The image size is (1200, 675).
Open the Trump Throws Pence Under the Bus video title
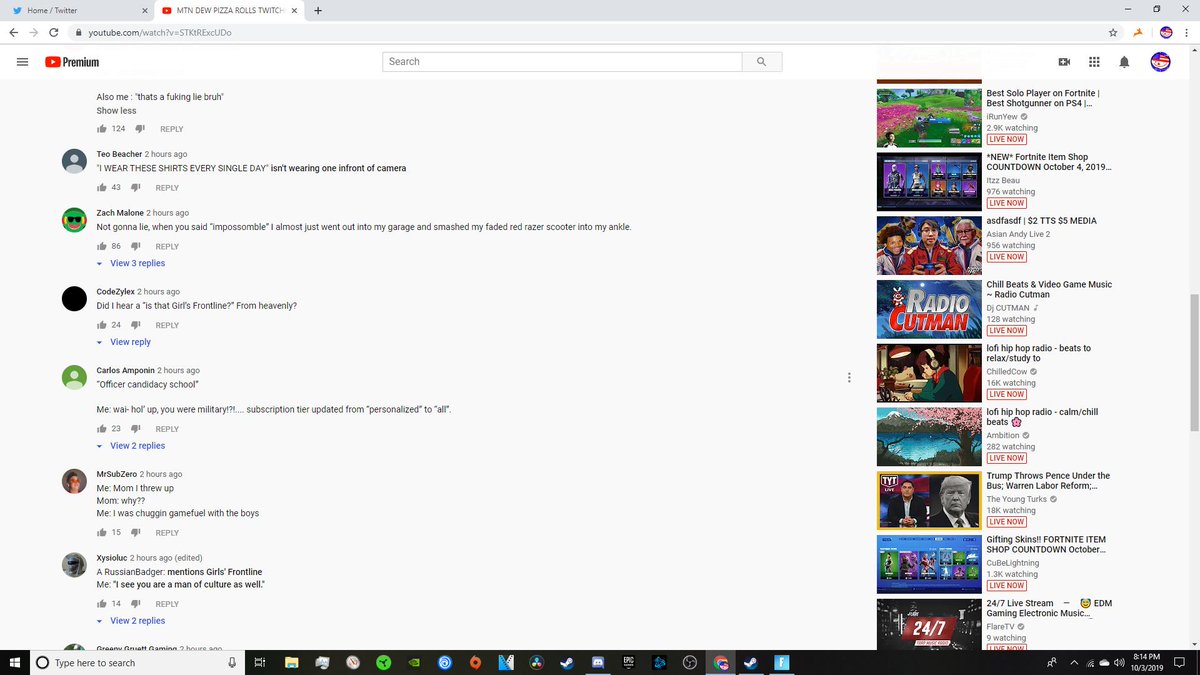(x=1048, y=481)
